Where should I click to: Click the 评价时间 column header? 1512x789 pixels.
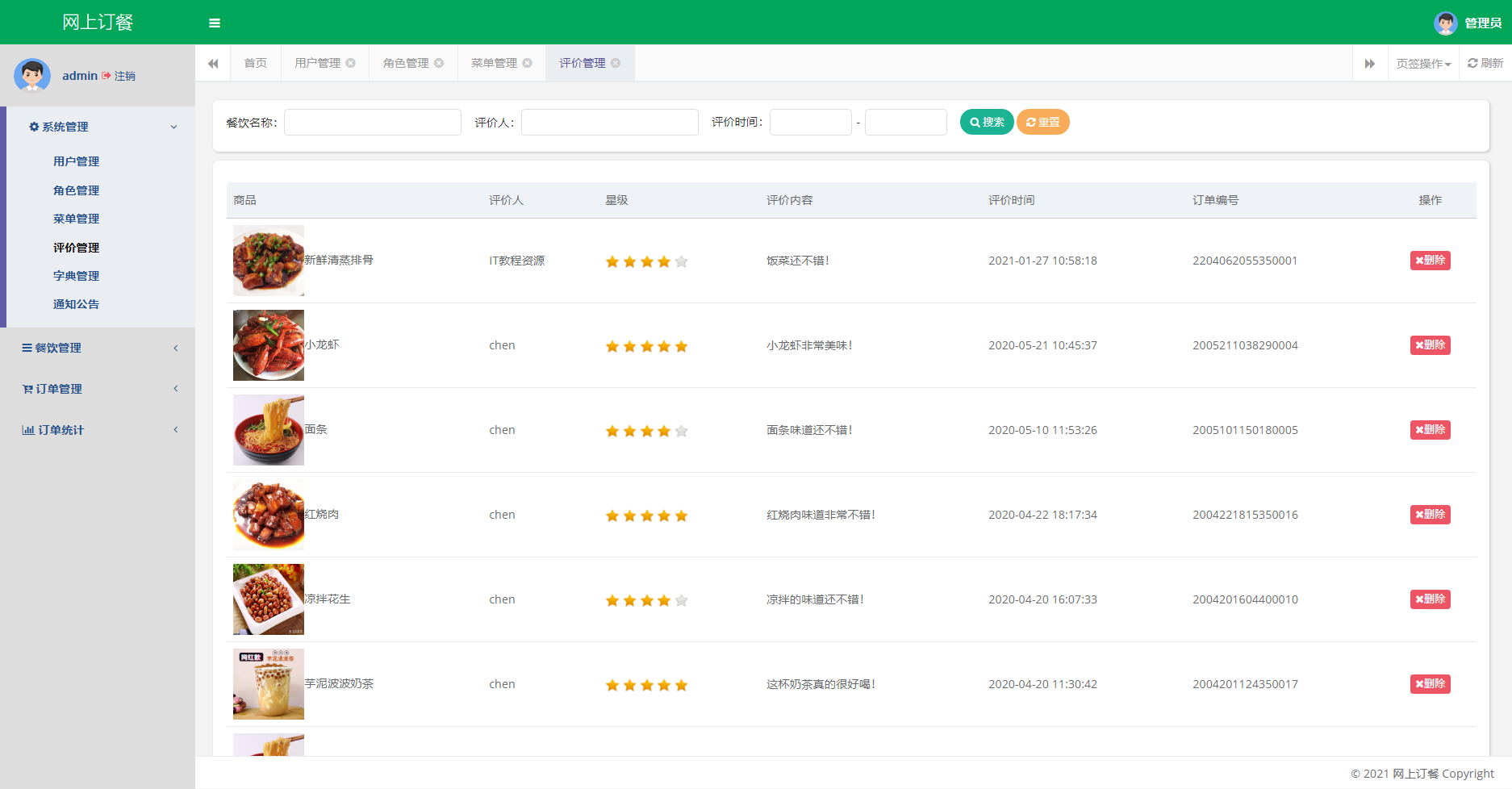tap(1011, 200)
